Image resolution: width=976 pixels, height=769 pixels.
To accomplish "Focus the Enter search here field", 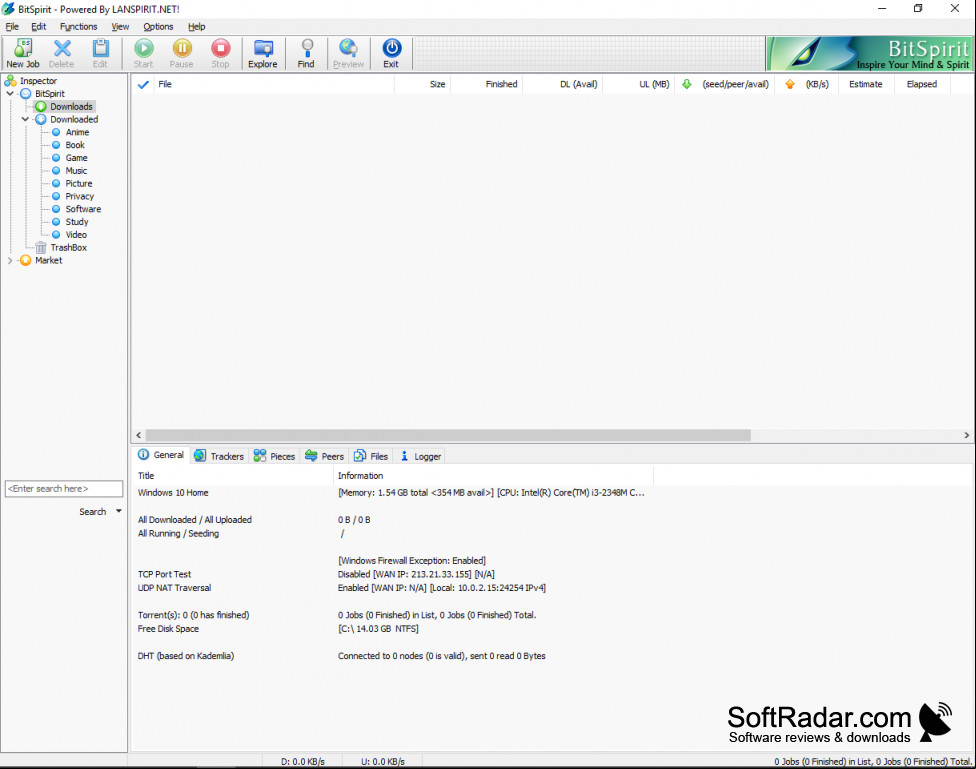I will click(64, 489).
